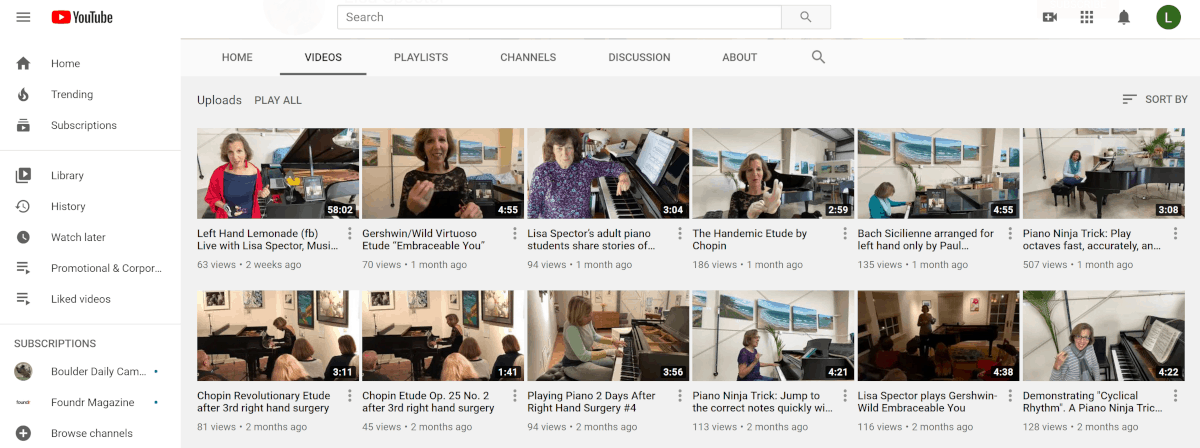Viewport: 1200px width, 448px height.
Task: Click the search magnifier button
Action: click(806, 17)
